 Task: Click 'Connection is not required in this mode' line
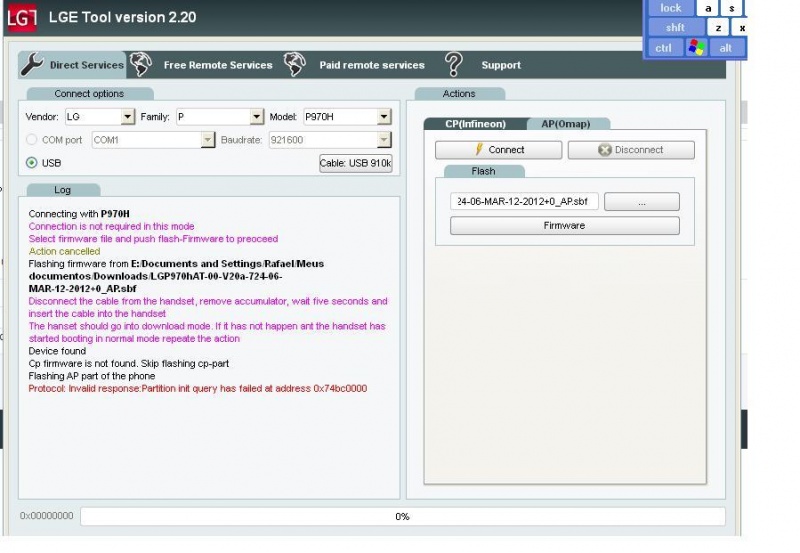(111, 226)
